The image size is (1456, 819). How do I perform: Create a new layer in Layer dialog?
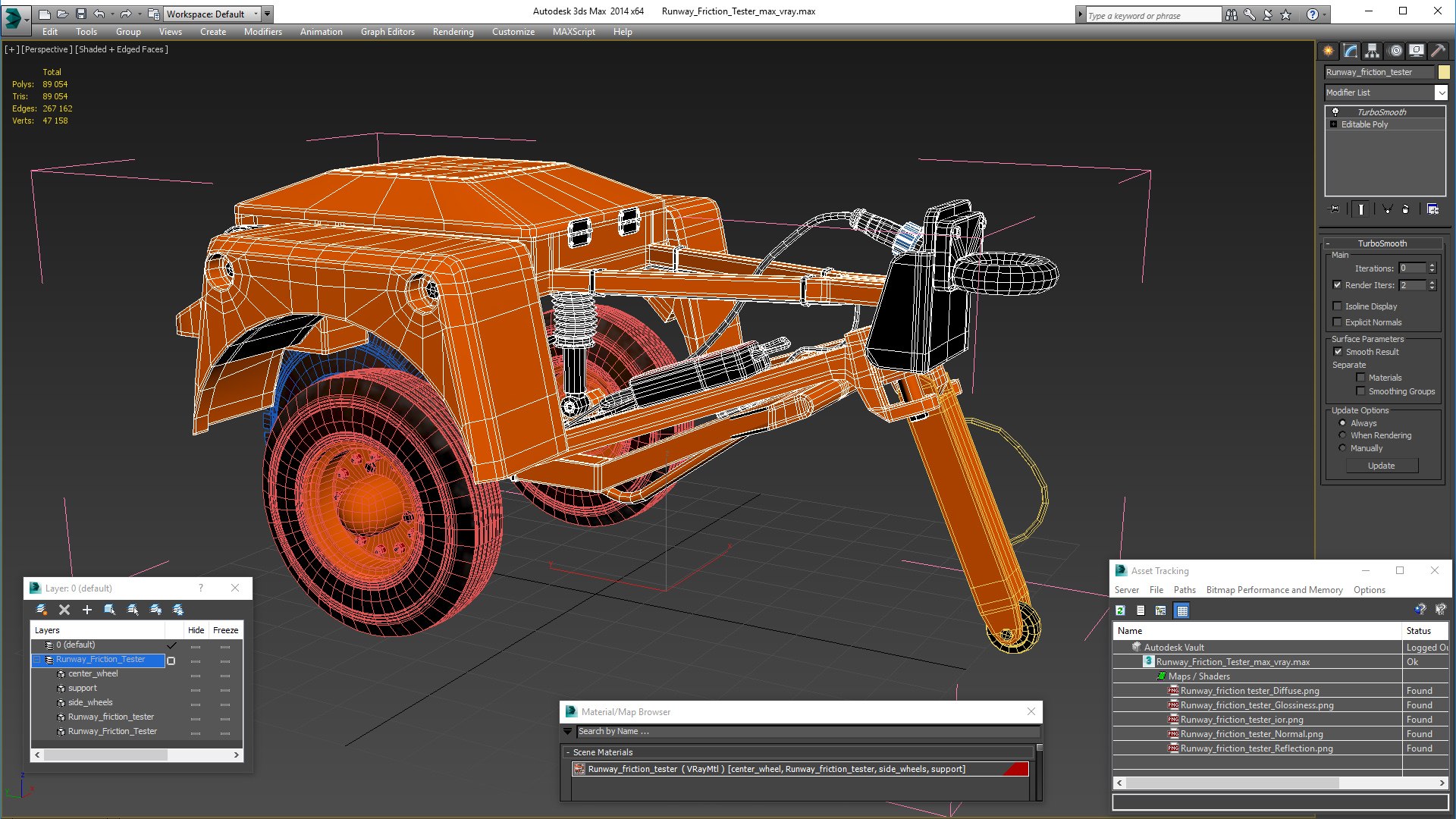pos(42,610)
